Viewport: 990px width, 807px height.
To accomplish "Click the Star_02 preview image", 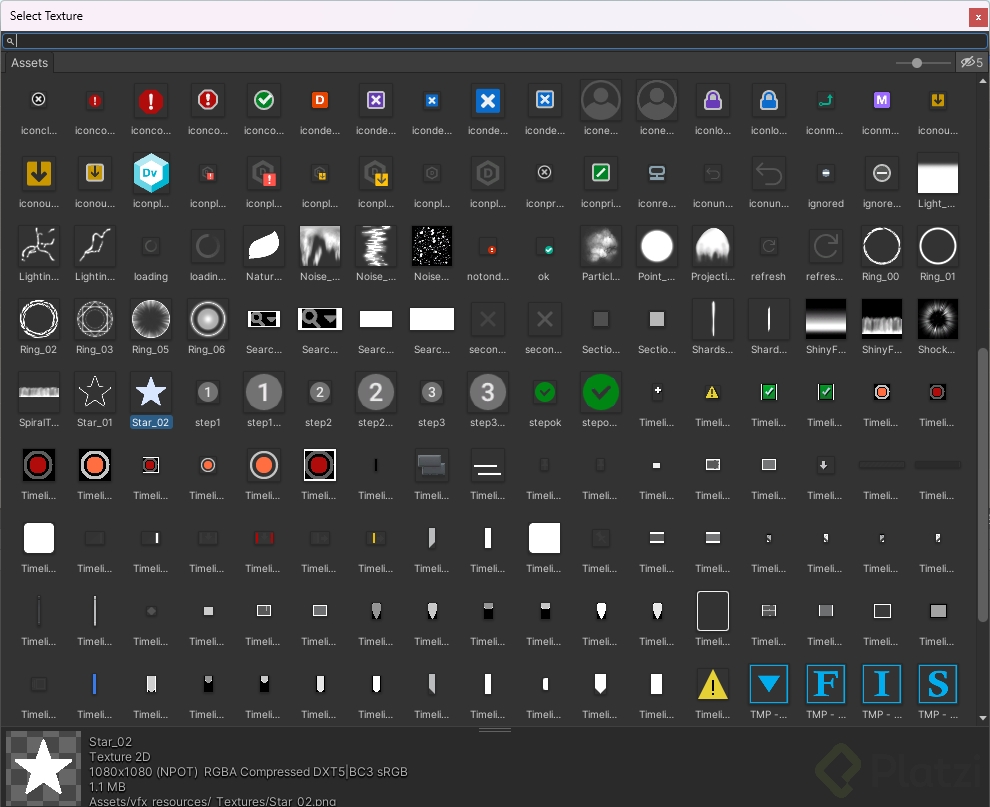I will click(x=44, y=768).
